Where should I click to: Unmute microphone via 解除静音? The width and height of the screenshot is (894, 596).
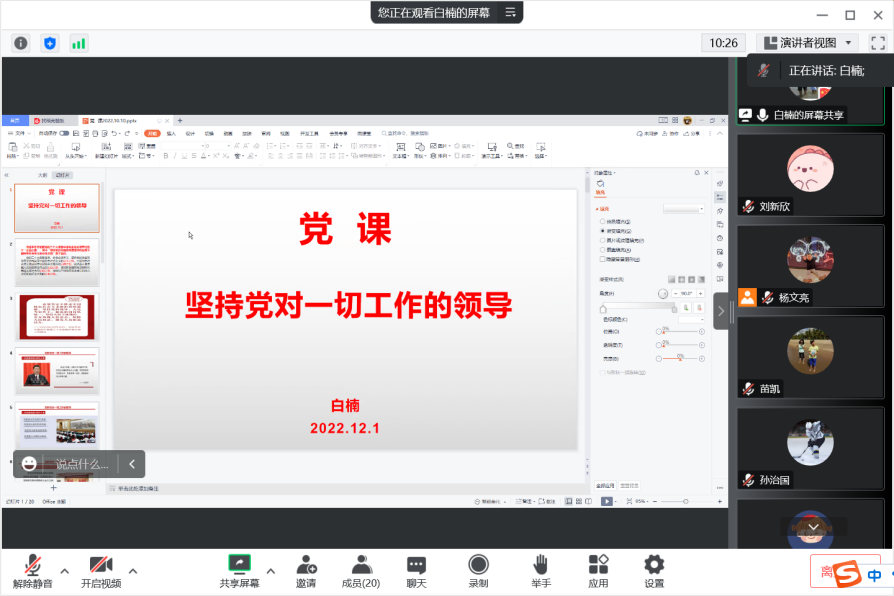[33, 571]
